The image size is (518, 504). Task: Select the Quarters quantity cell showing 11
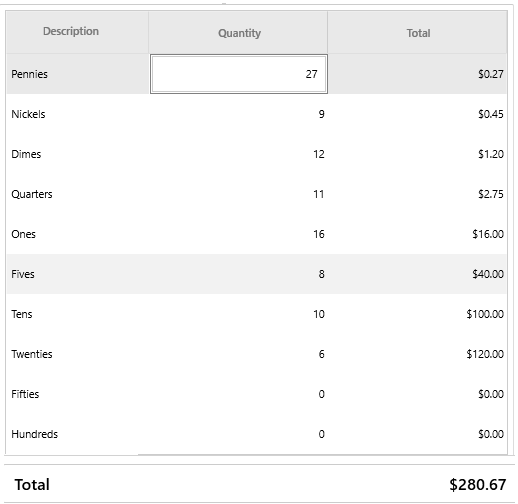click(x=238, y=194)
